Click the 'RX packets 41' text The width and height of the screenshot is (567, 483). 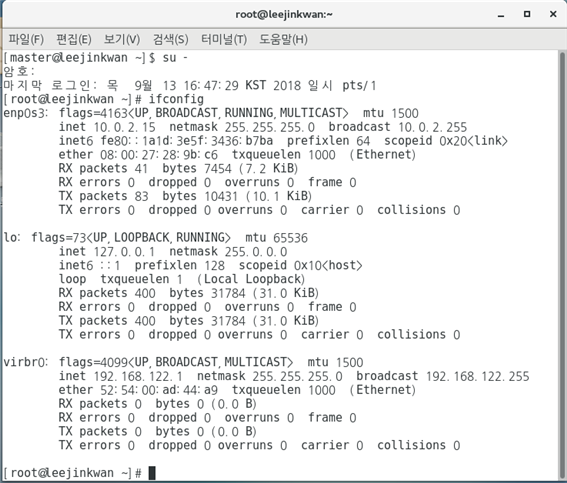pos(103,168)
